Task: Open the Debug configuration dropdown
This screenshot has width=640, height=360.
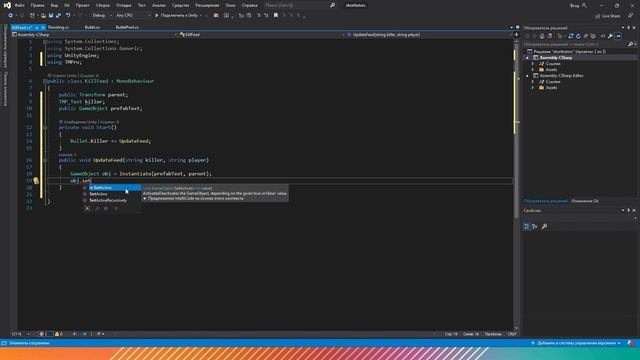Action: click(102, 16)
